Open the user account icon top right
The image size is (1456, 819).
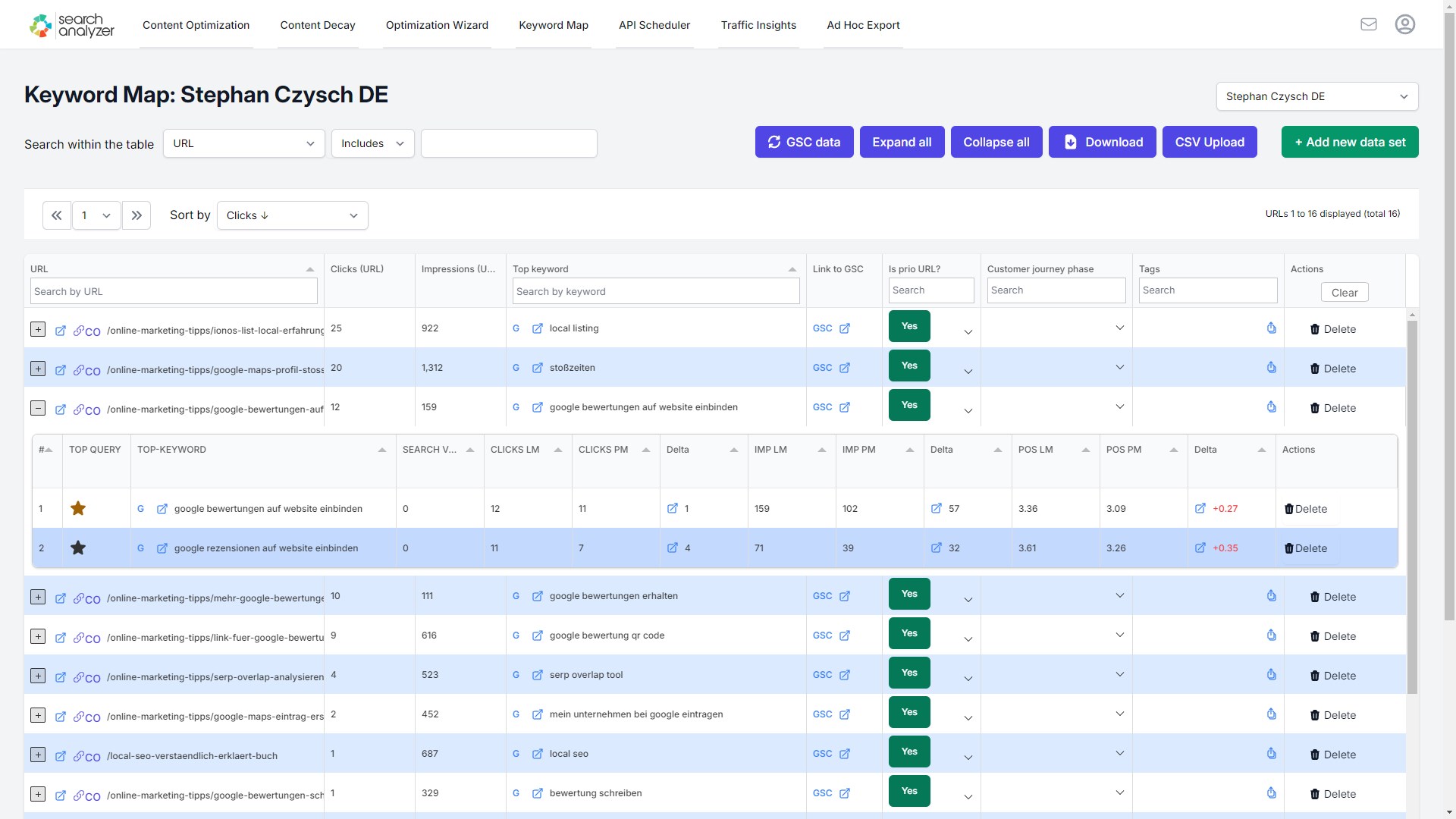(x=1404, y=24)
